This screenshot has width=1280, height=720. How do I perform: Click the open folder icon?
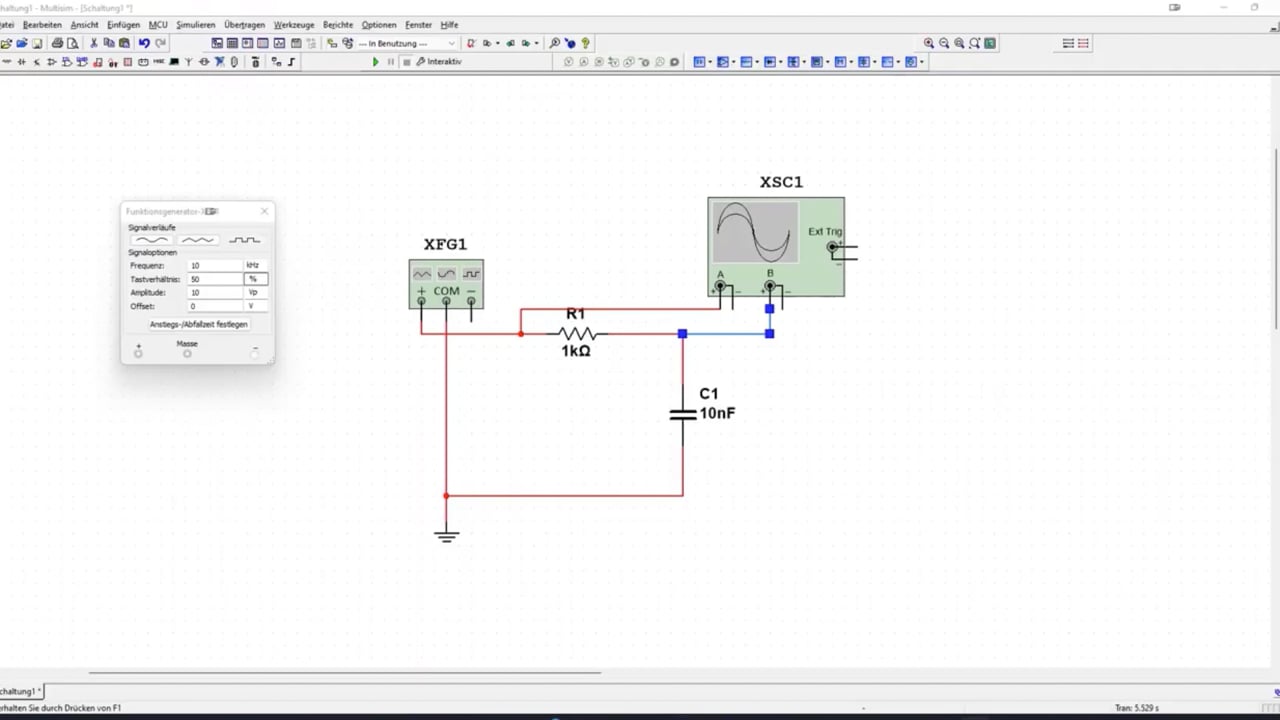[6, 43]
